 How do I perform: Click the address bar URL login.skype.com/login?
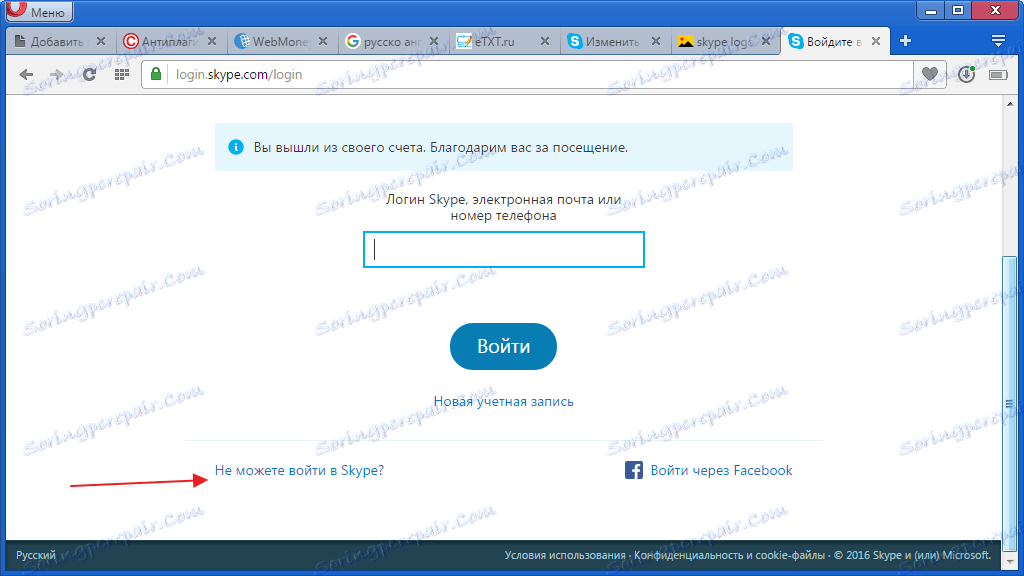click(x=239, y=74)
